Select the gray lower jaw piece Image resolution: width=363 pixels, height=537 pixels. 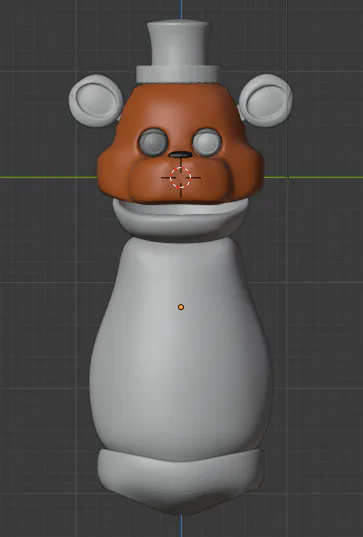180,219
